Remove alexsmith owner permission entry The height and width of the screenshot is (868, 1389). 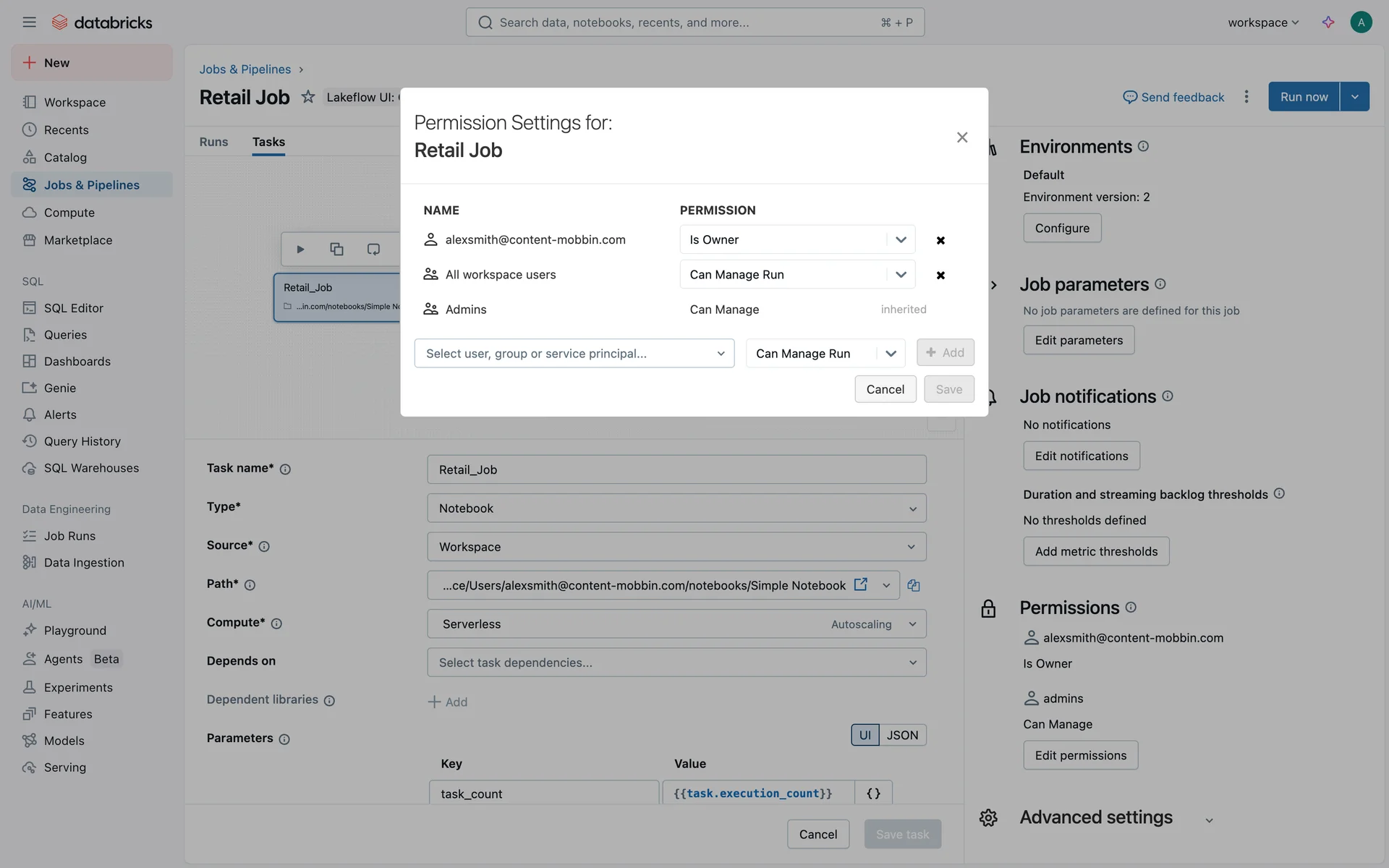[x=940, y=240]
